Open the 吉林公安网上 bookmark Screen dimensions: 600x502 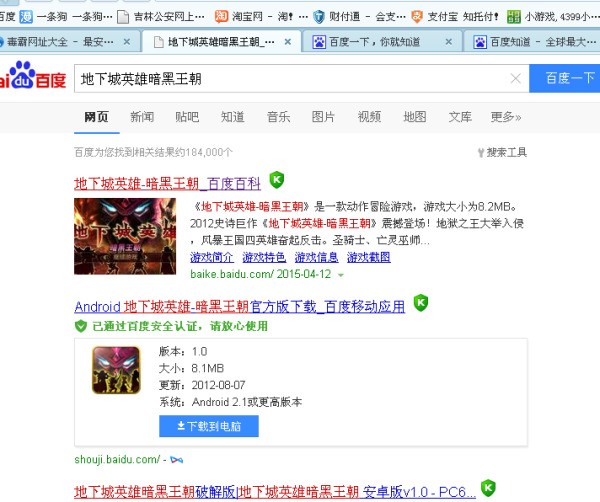[161, 16]
